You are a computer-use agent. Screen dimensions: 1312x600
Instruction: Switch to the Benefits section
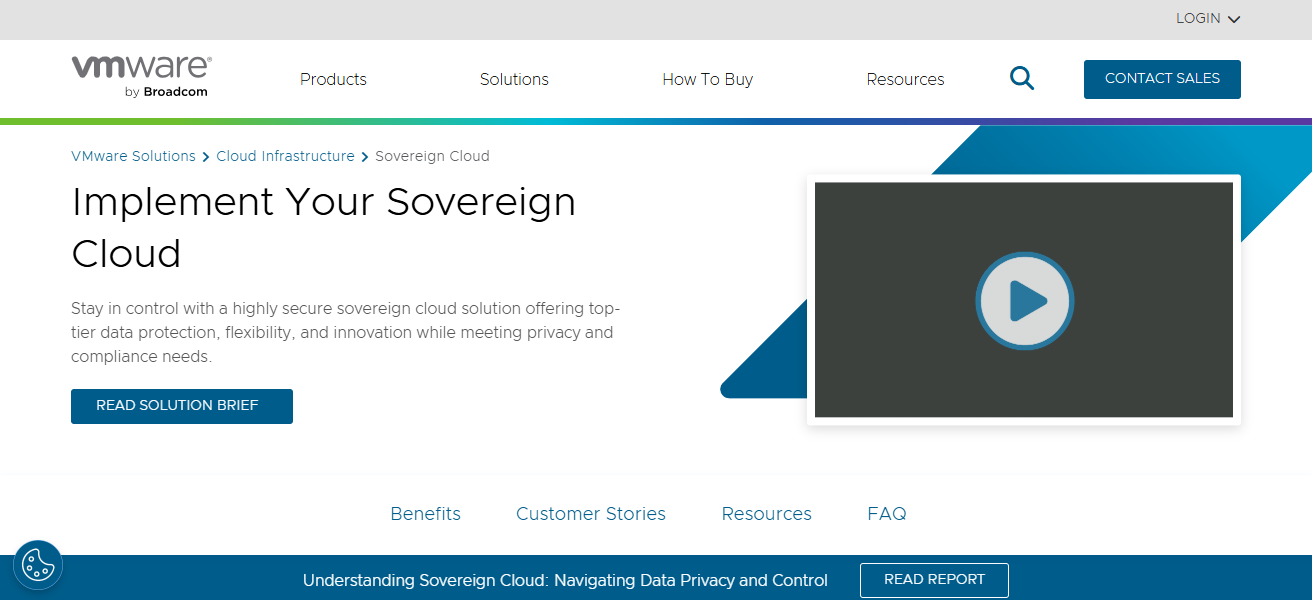pos(425,513)
